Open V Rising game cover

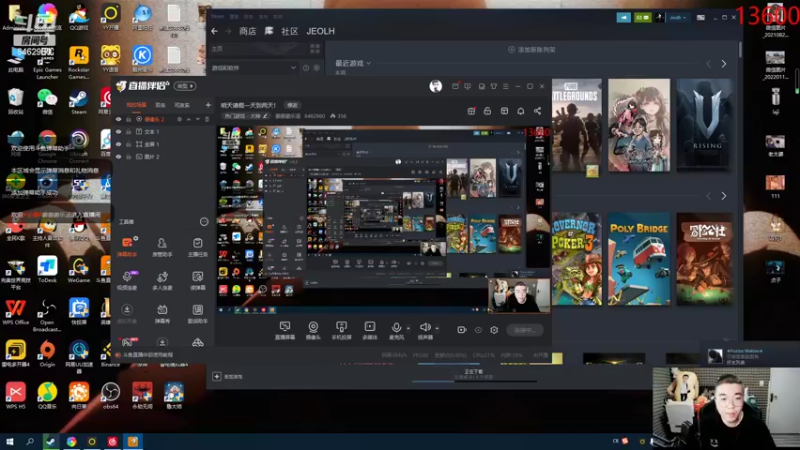coord(705,125)
